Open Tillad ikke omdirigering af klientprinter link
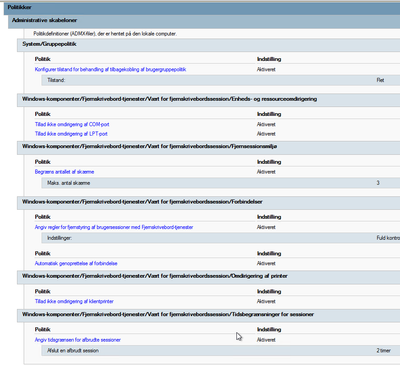Viewport: 400px width, 365px height. [x=74, y=301]
